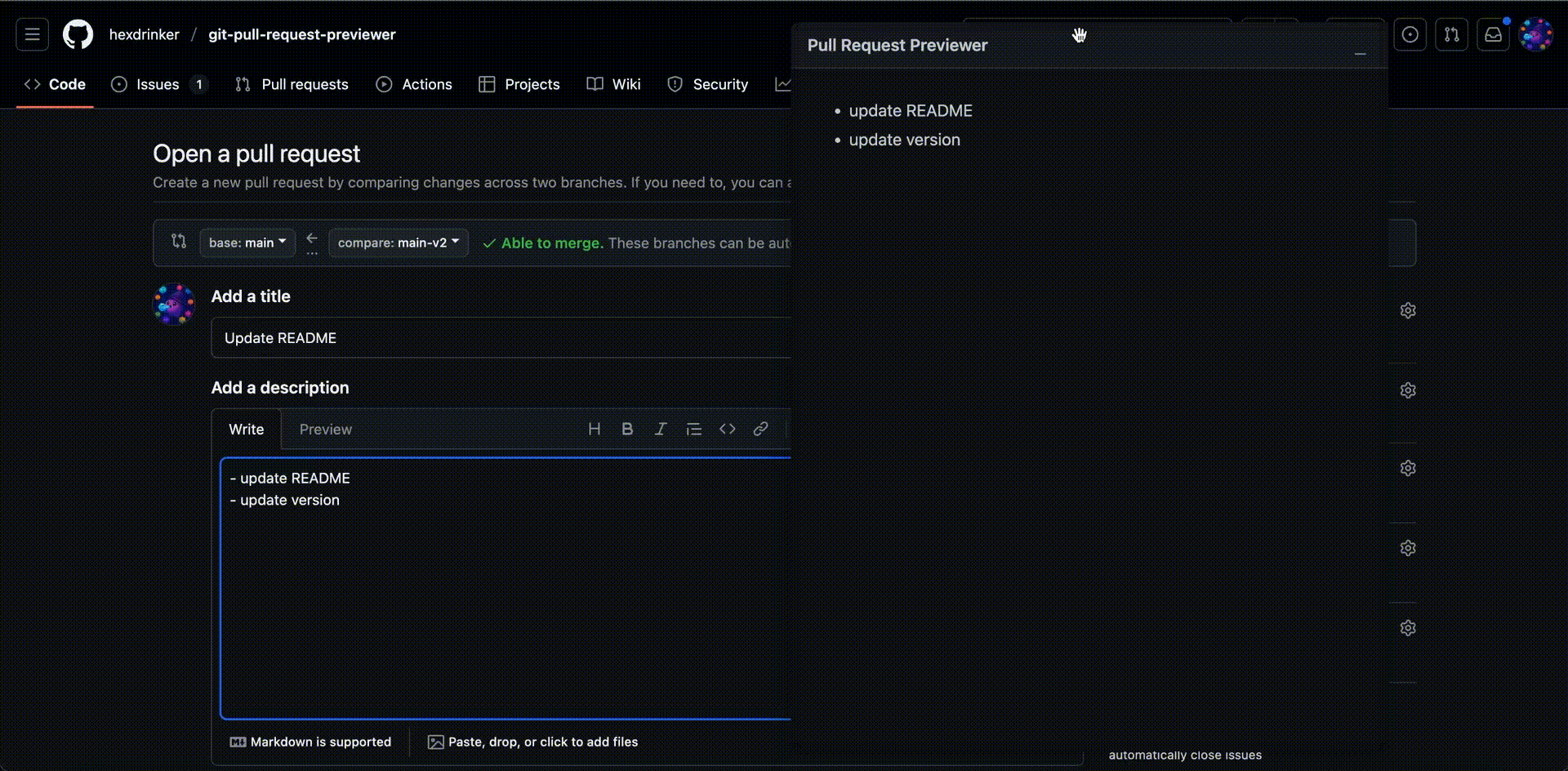Screen dimensions: 1568x771
Task: Click the 'Add a description' label
Action: [280, 388]
